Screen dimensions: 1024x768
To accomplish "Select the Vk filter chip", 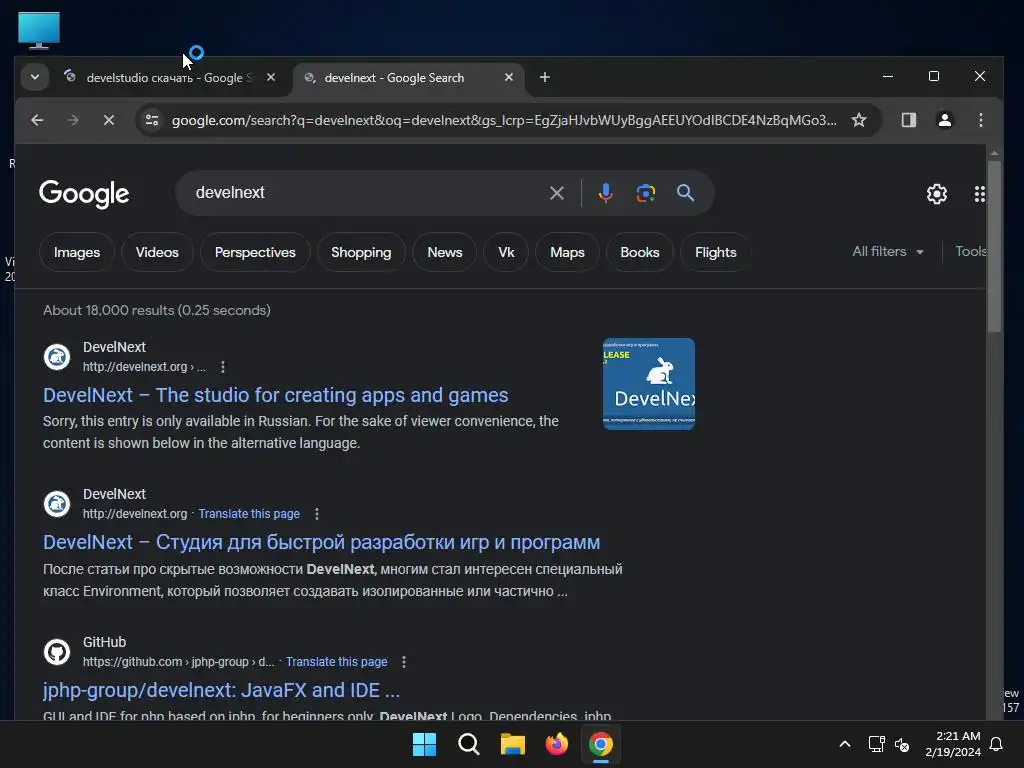I will coord(506,252).
